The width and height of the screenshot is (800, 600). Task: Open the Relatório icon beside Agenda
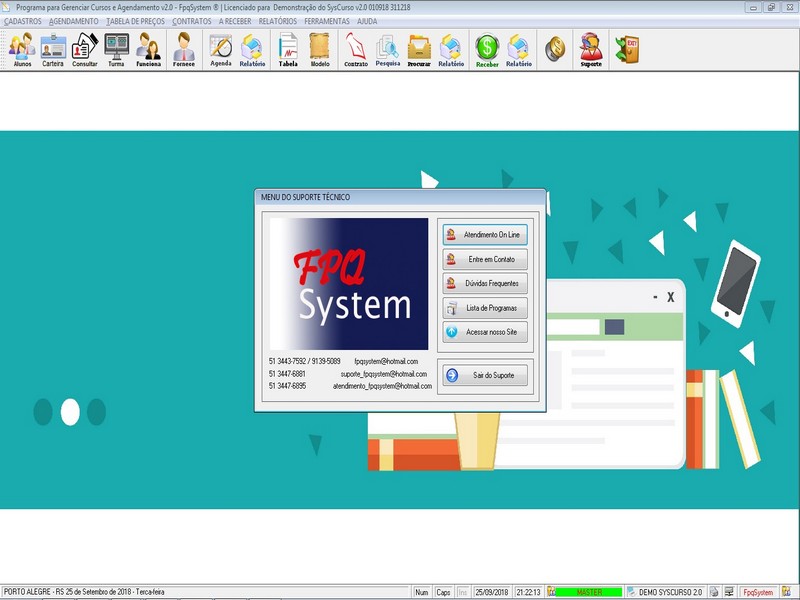pos(252,50)
